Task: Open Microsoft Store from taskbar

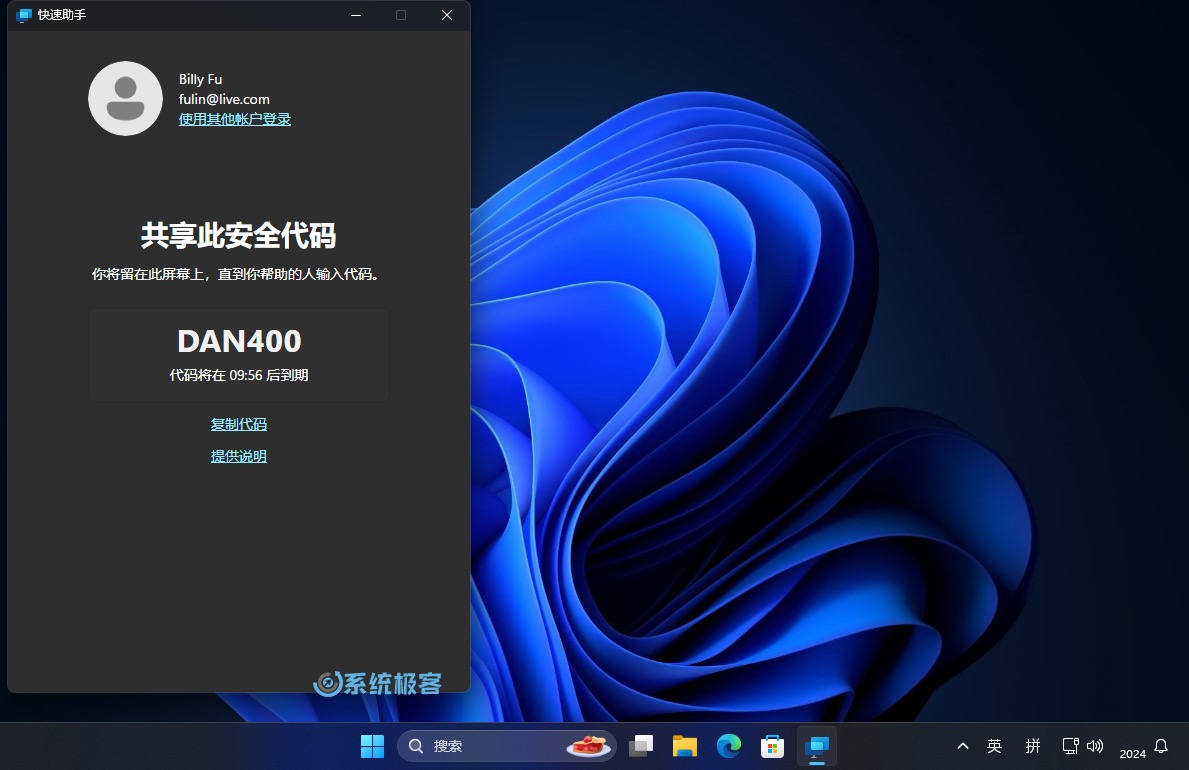Action: (x=772, y=746)
